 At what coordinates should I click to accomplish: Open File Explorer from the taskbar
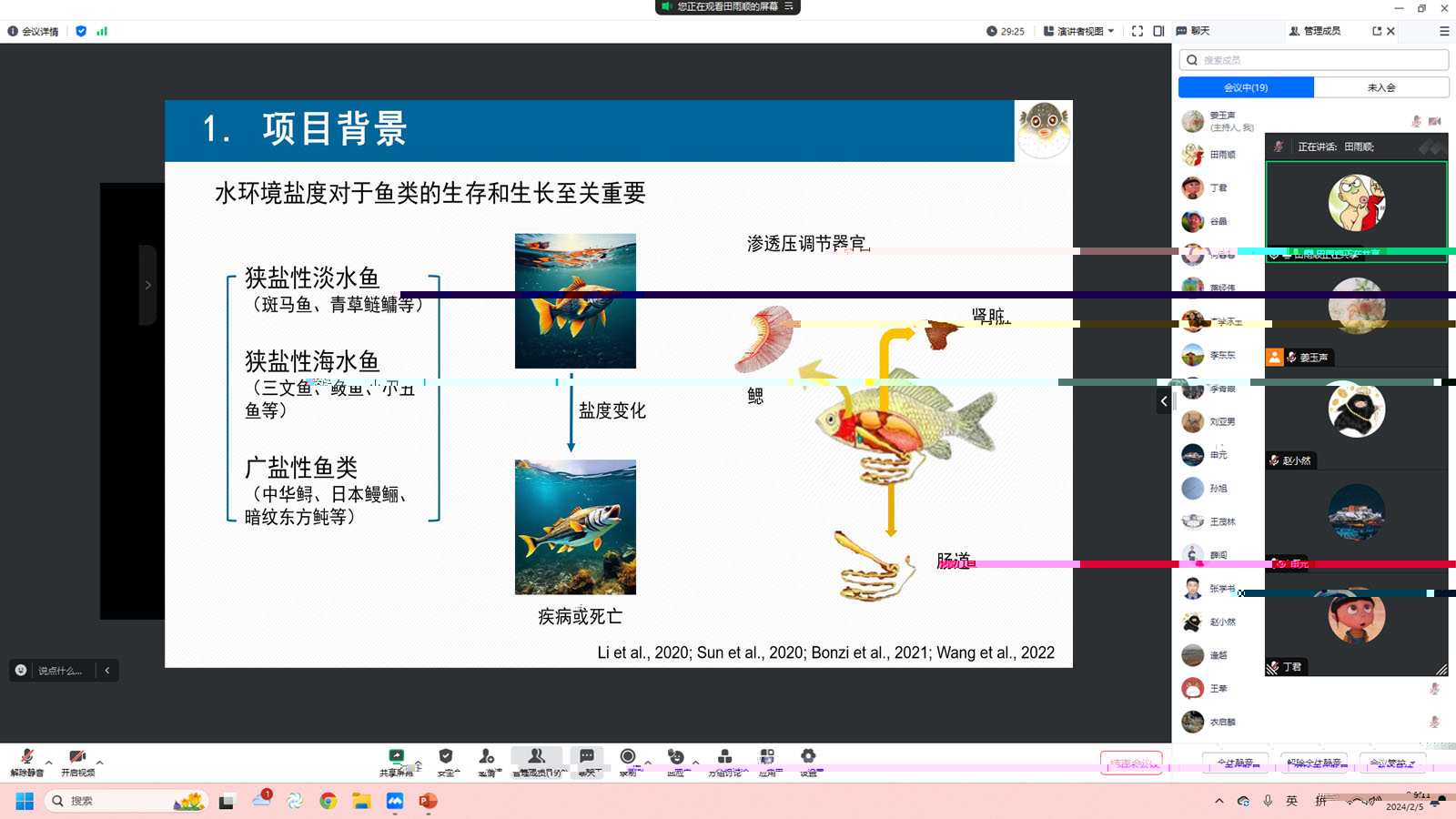(361, 801)
